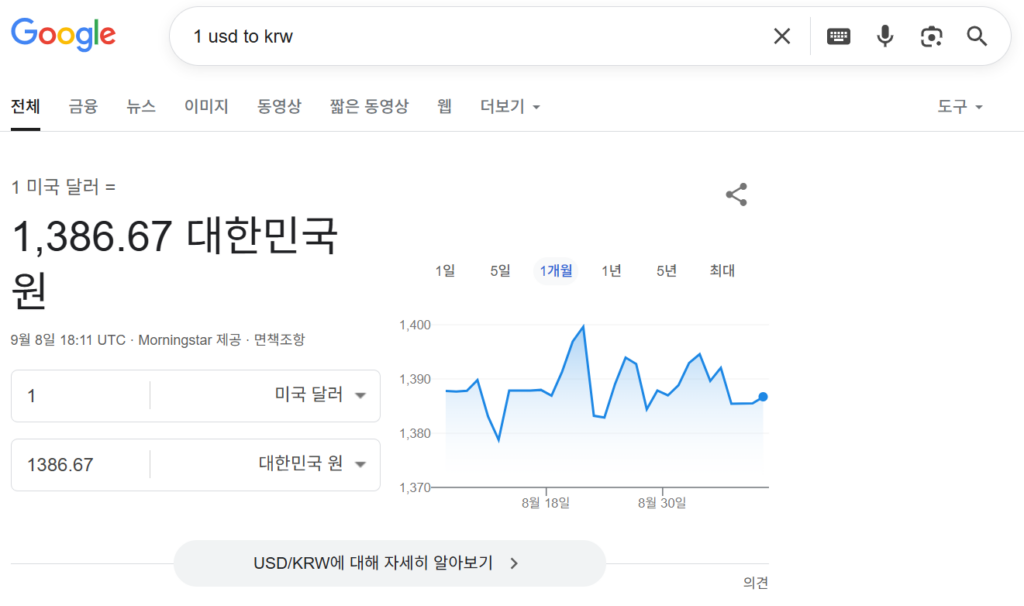
Task: Go to the 금융 tab
Action: click(x=83, y=106)
